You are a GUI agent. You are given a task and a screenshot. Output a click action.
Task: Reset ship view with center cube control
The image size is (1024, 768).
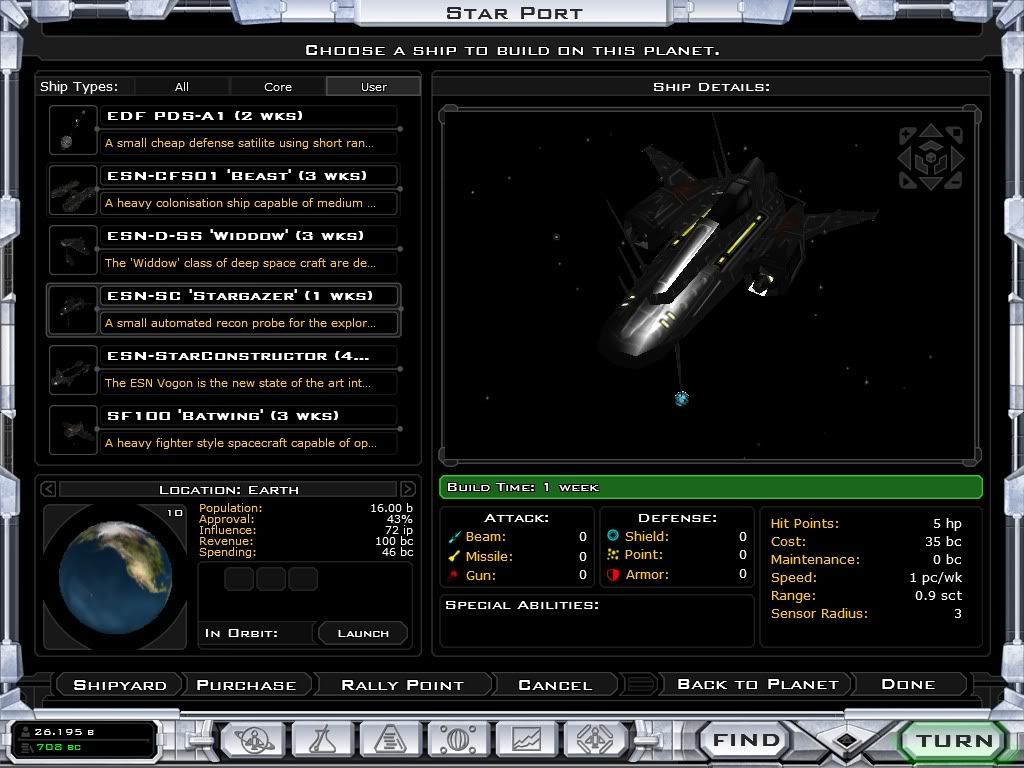click(931, 157)
